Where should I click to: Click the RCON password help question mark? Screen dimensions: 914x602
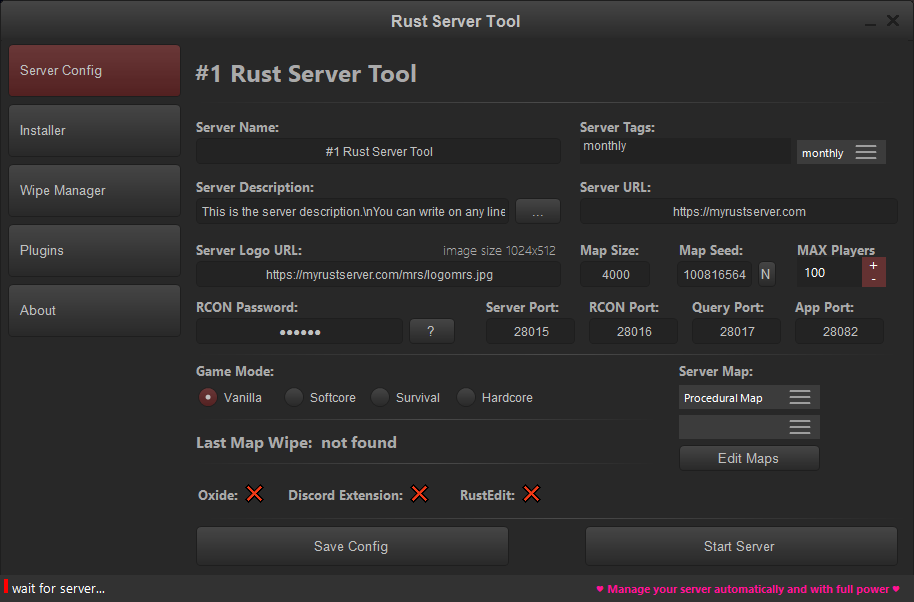[x=431, y=332]
